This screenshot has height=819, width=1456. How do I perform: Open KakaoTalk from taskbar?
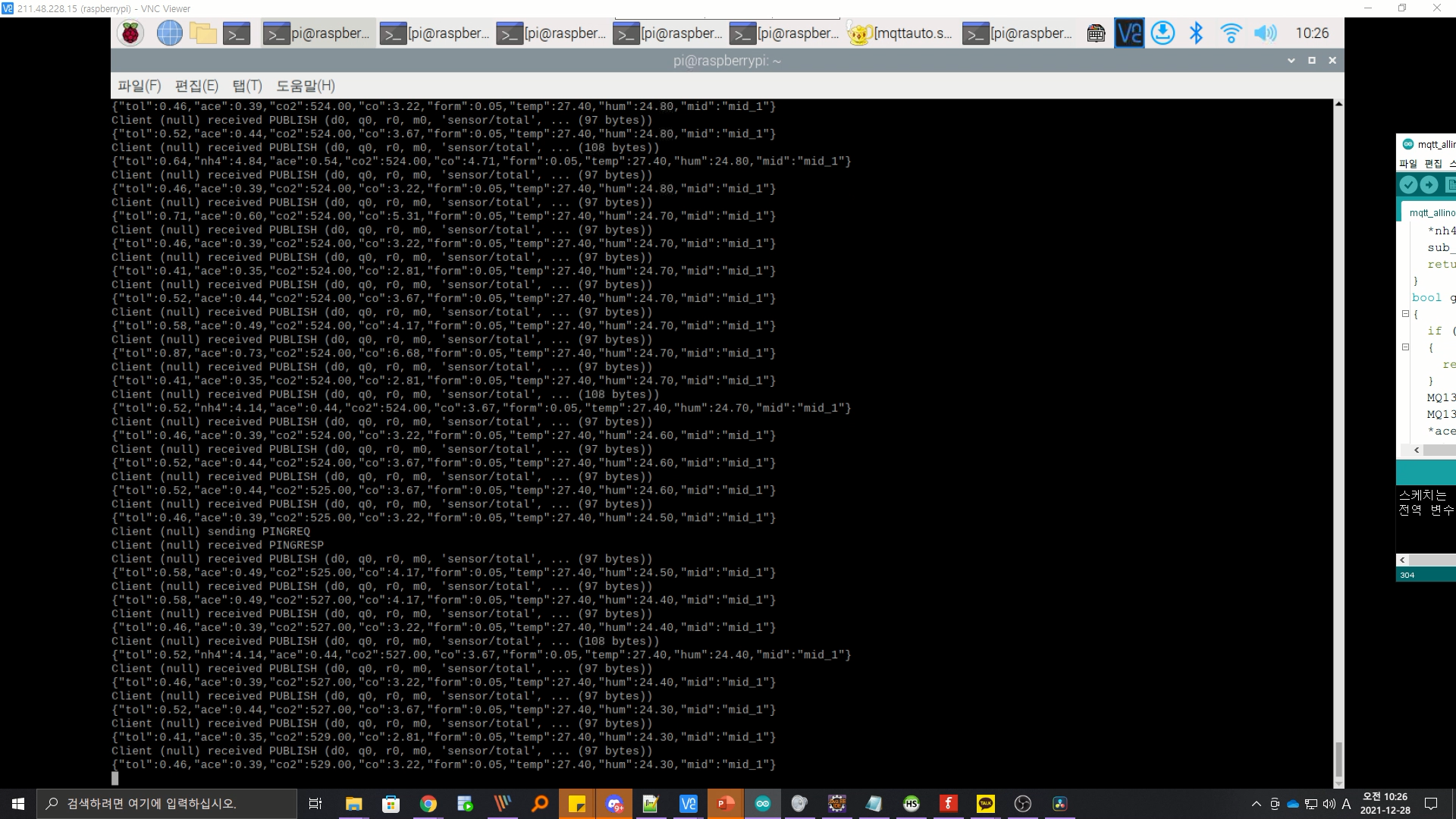pyautogui.click(x=986, y=804)
